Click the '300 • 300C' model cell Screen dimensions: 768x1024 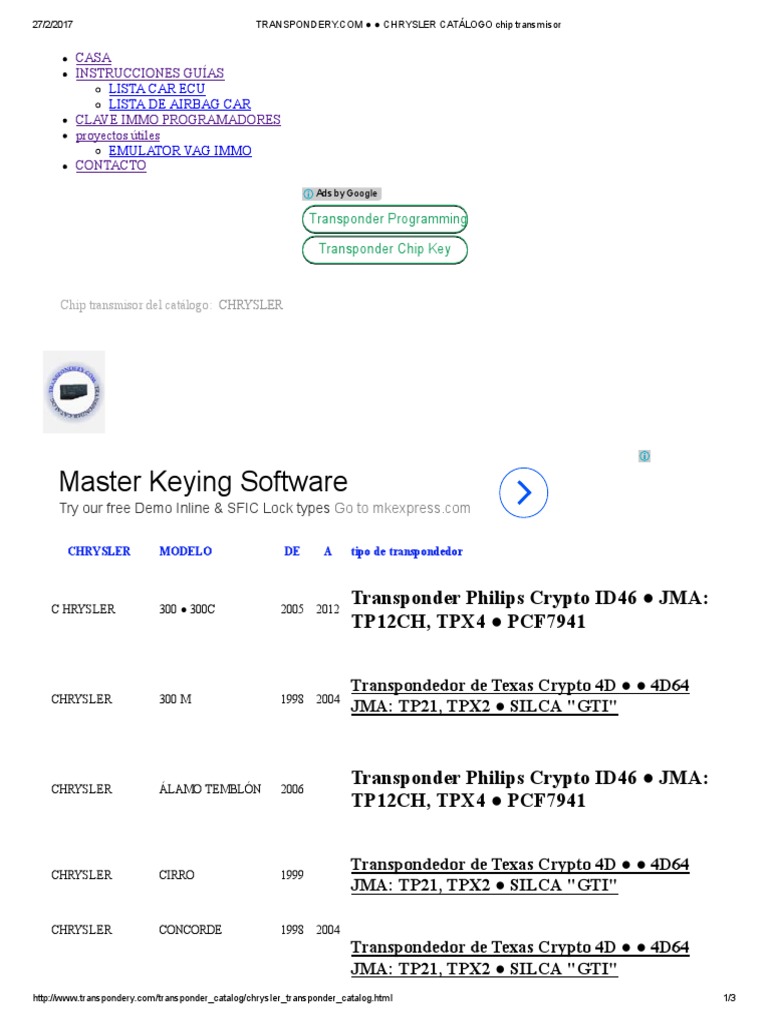point(187,609)
